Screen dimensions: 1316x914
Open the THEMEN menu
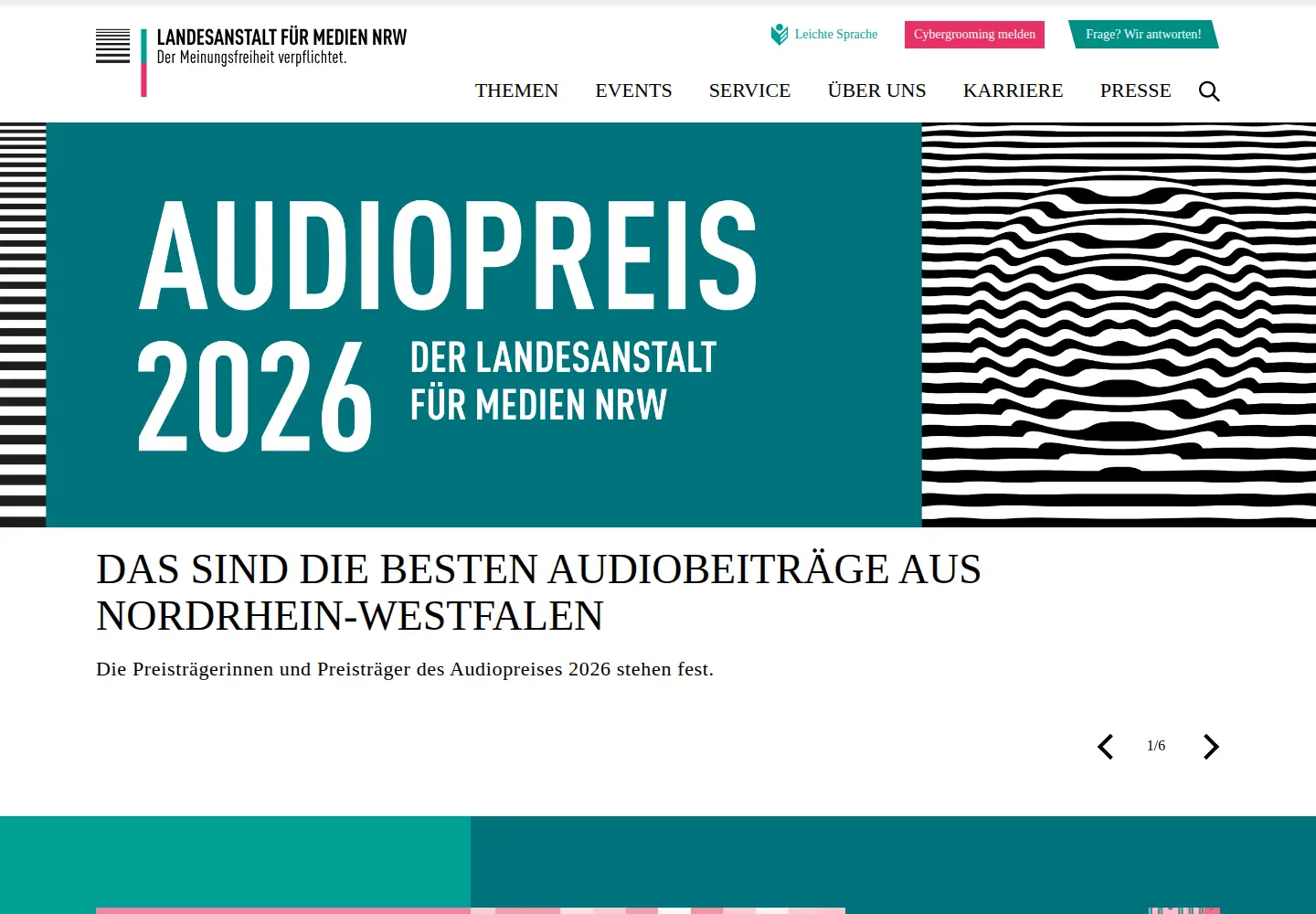[x=516, y=90]
